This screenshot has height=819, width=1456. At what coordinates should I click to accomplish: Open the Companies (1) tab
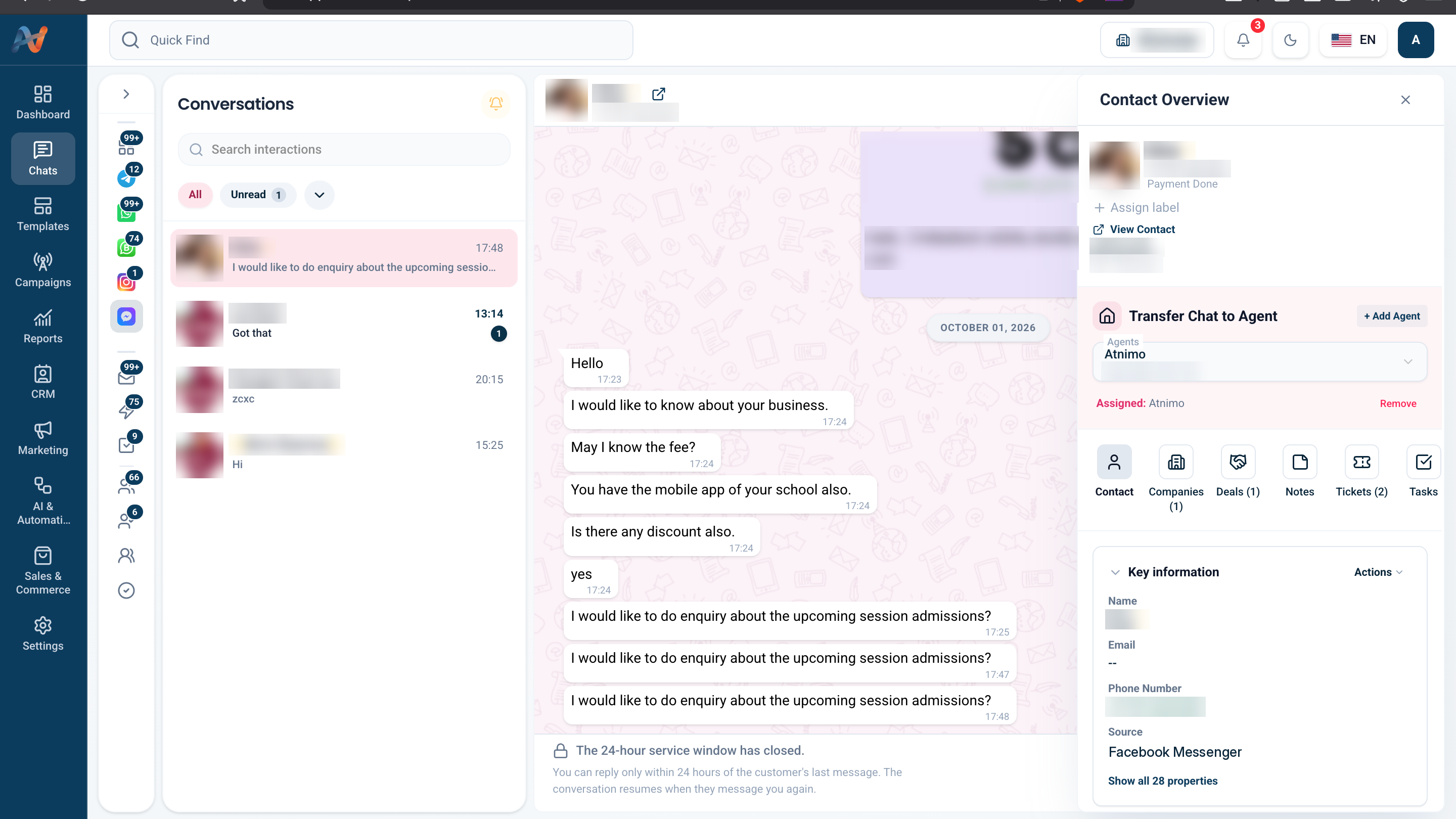1175,478
